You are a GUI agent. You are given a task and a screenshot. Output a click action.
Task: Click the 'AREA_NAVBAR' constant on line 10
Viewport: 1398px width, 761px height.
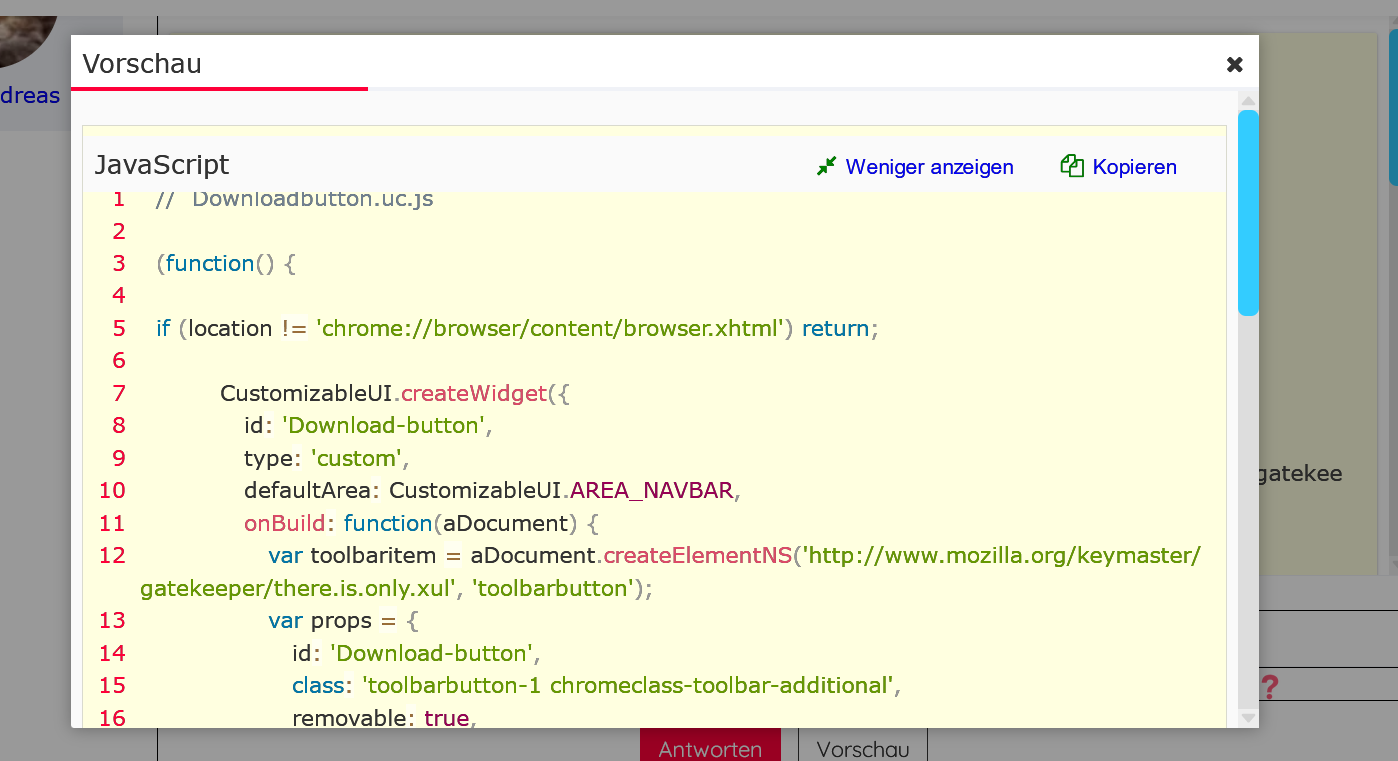point(652,490)
